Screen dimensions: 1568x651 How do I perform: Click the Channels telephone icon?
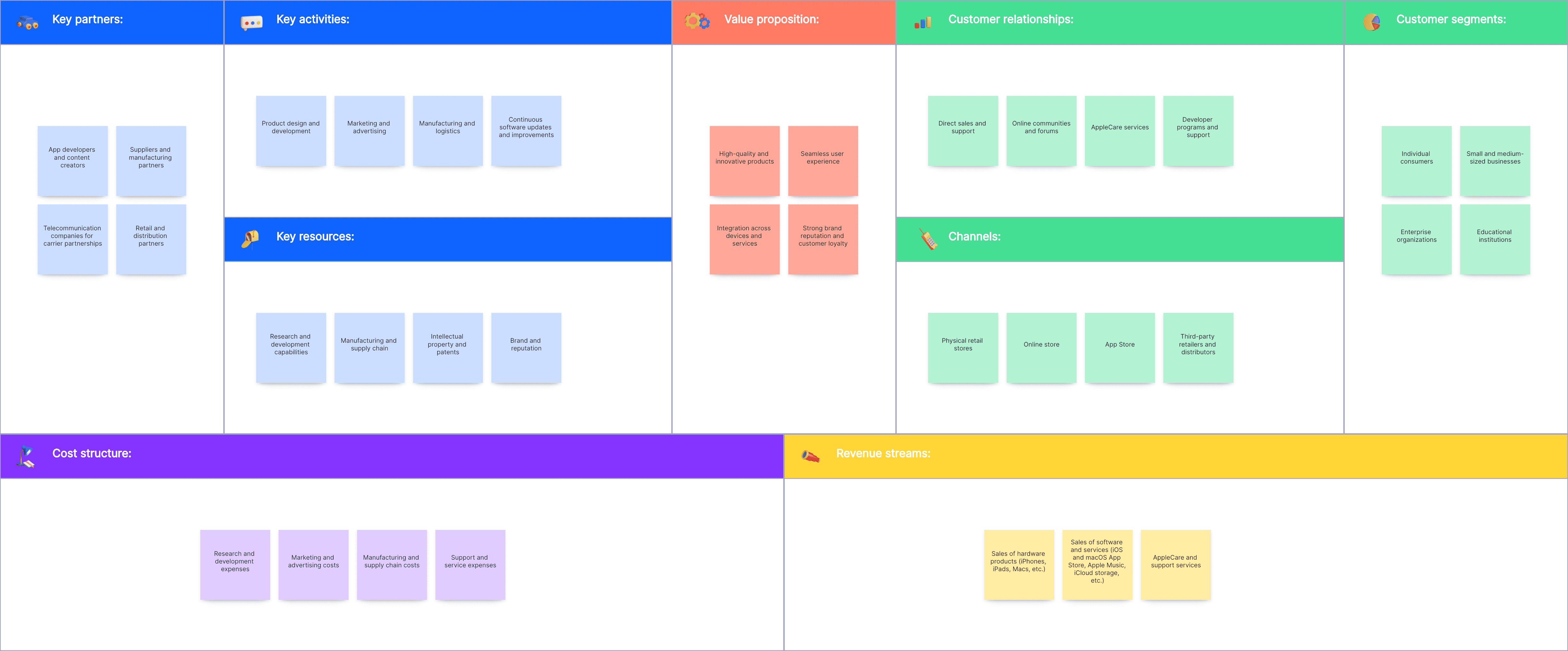[x=928, y=239]
